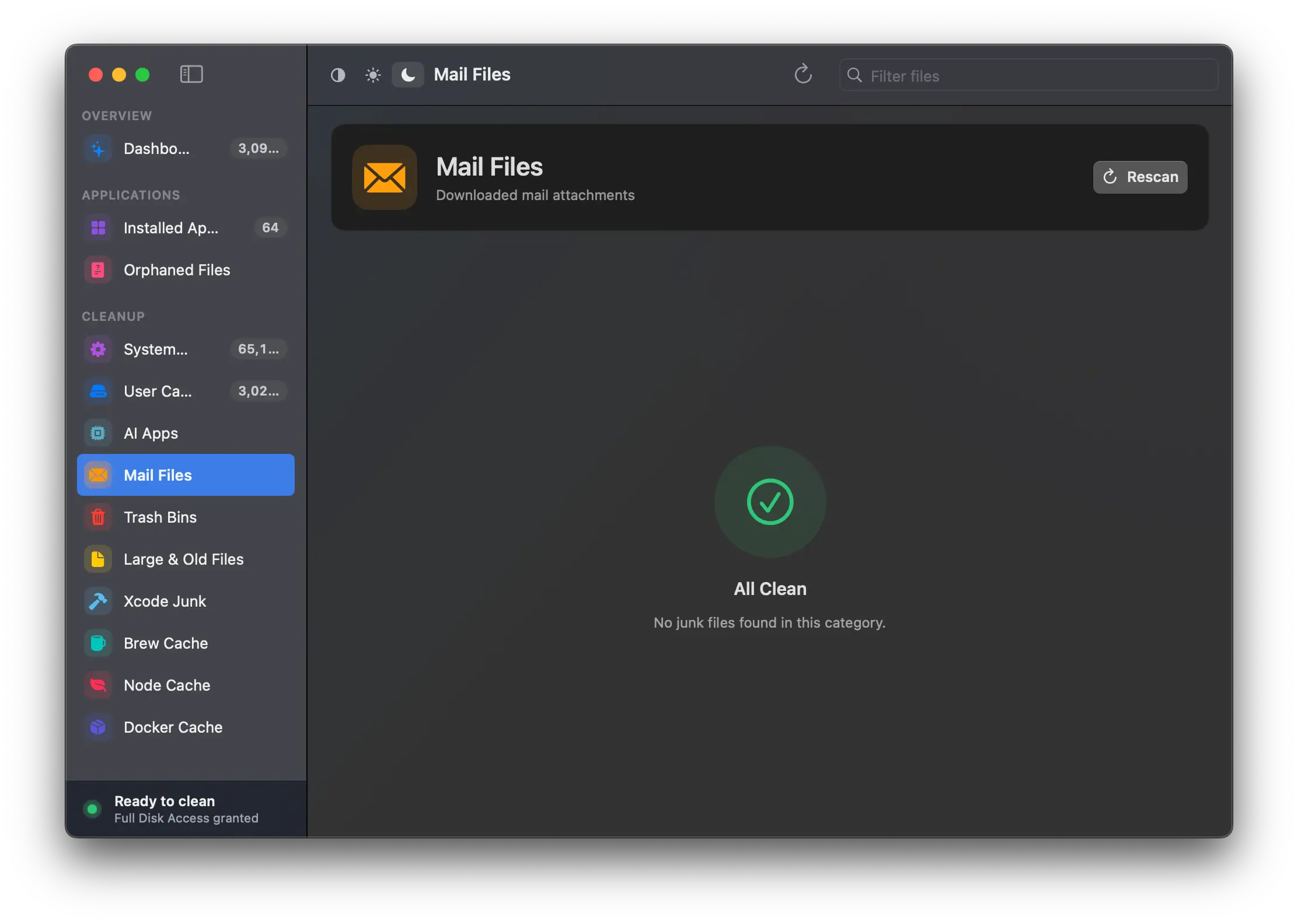
Task: Click the Dashboard 3,09... size badge
Action: point(259,148)
